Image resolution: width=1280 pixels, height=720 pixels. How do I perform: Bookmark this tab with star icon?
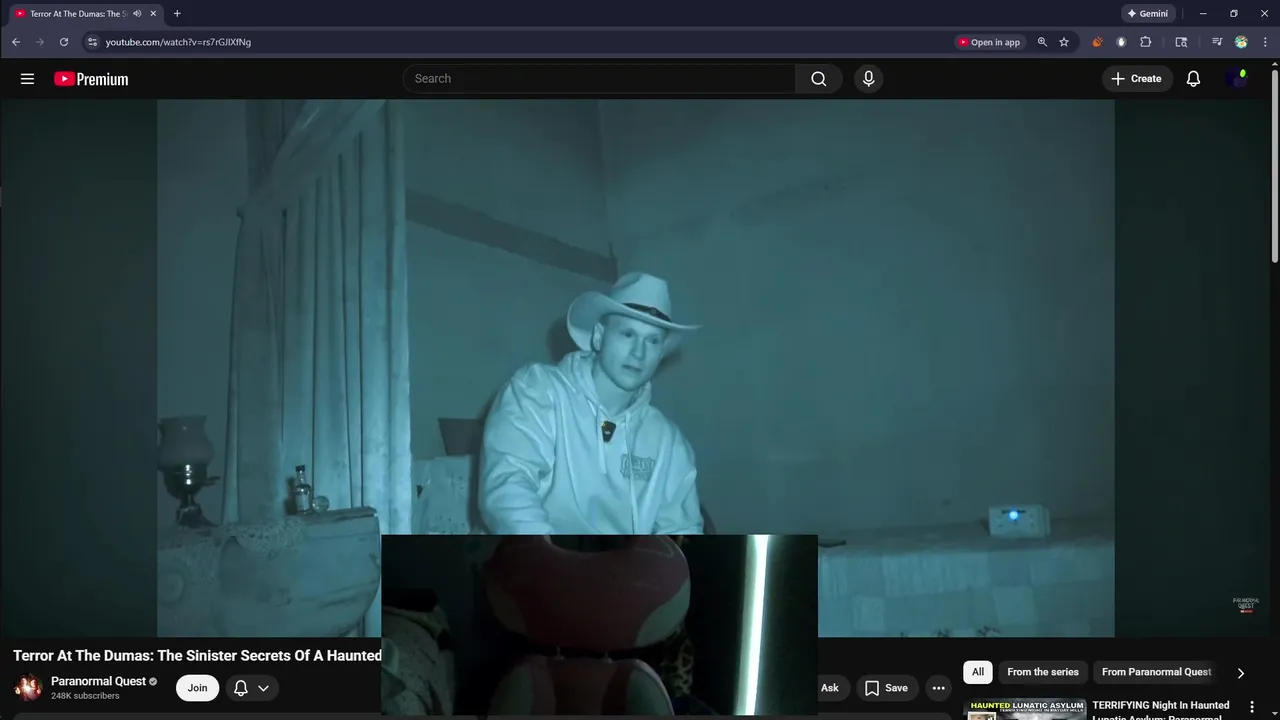click(1064, 42)
